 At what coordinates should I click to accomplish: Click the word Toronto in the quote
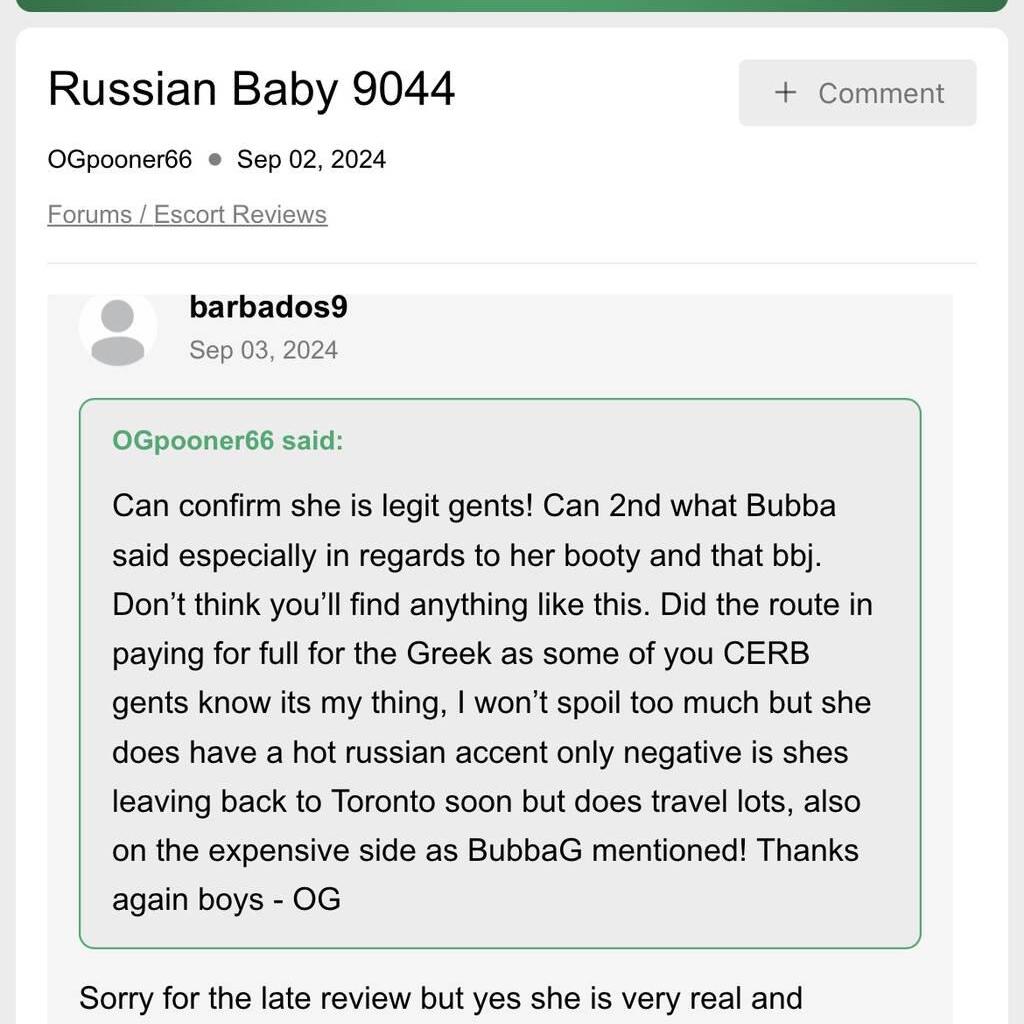[x=383, y=801]
